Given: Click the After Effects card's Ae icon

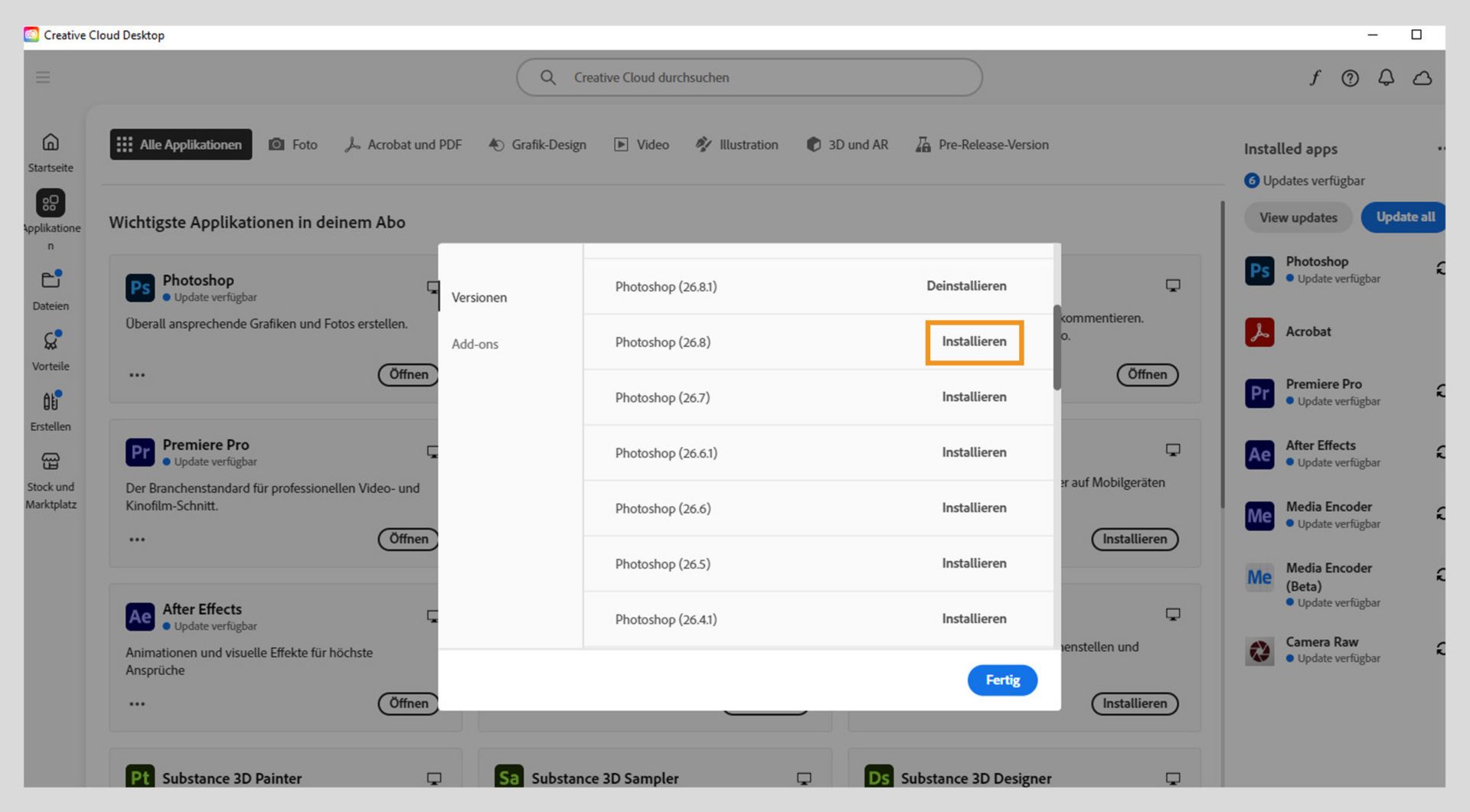Looking at the screenshot, I should (x=140, y=617).
